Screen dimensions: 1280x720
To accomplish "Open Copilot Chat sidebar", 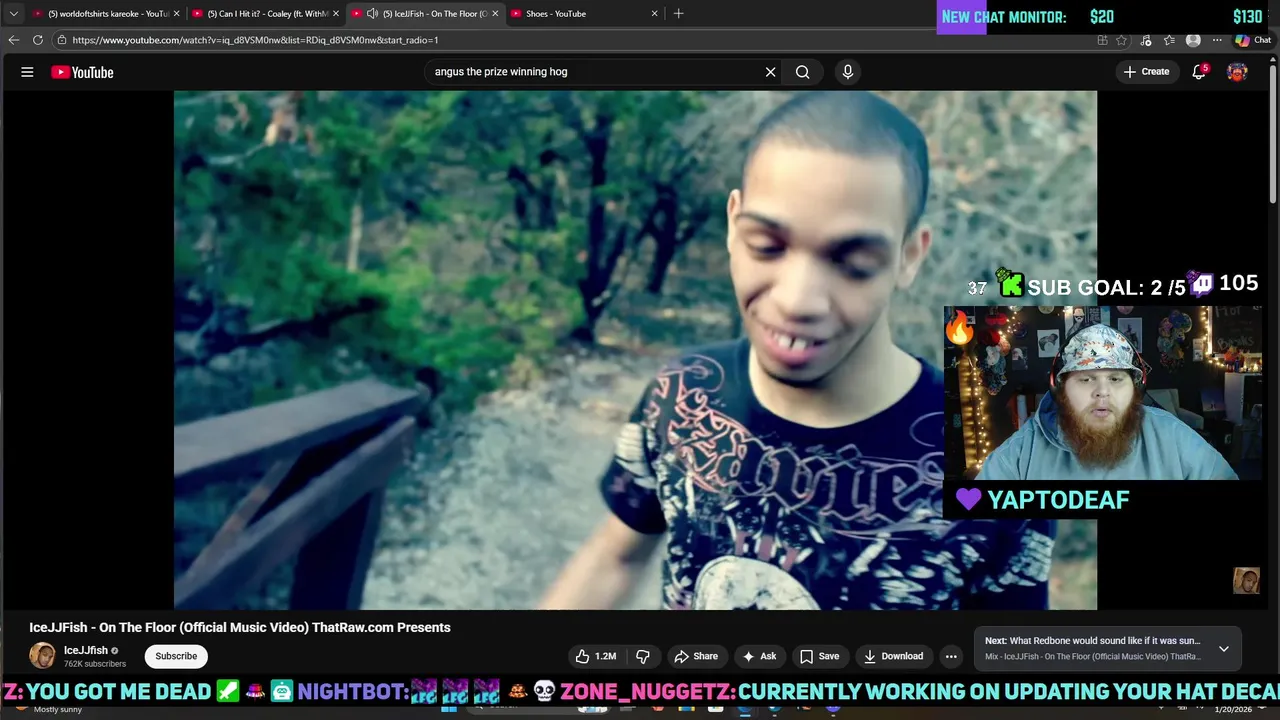I will click(x=1253, y=40).
